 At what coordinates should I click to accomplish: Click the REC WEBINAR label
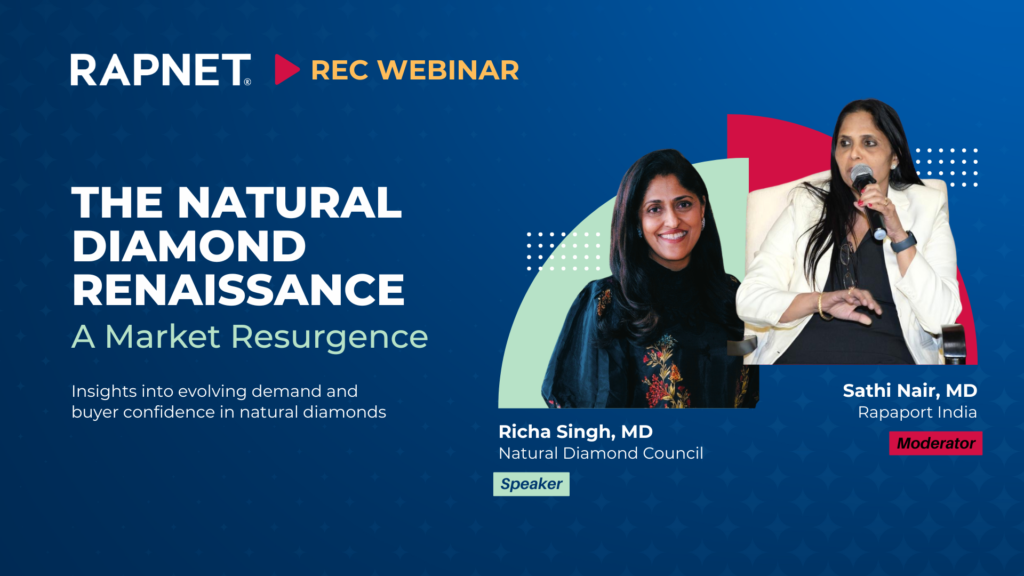coord(415,71)
